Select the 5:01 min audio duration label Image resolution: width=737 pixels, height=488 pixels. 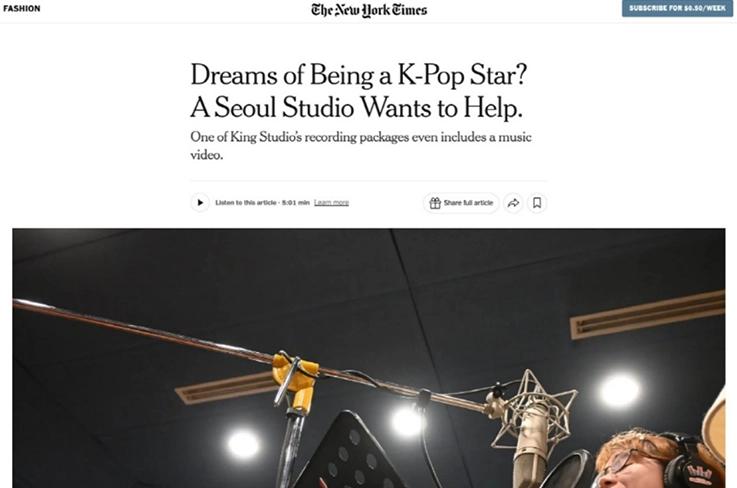[296, 203]
